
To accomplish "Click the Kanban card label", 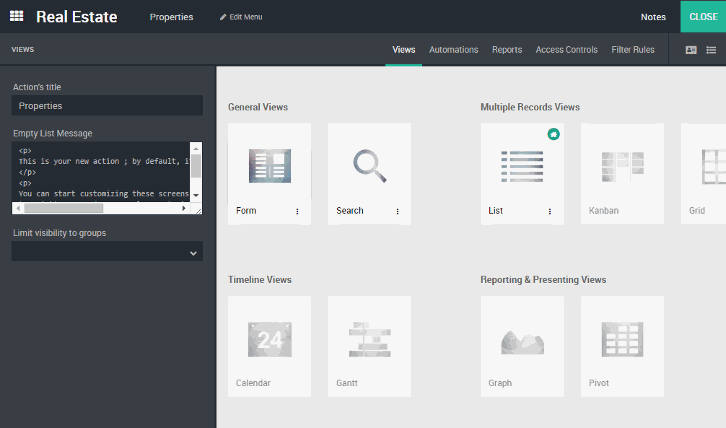I will click(x=603, y=211).
